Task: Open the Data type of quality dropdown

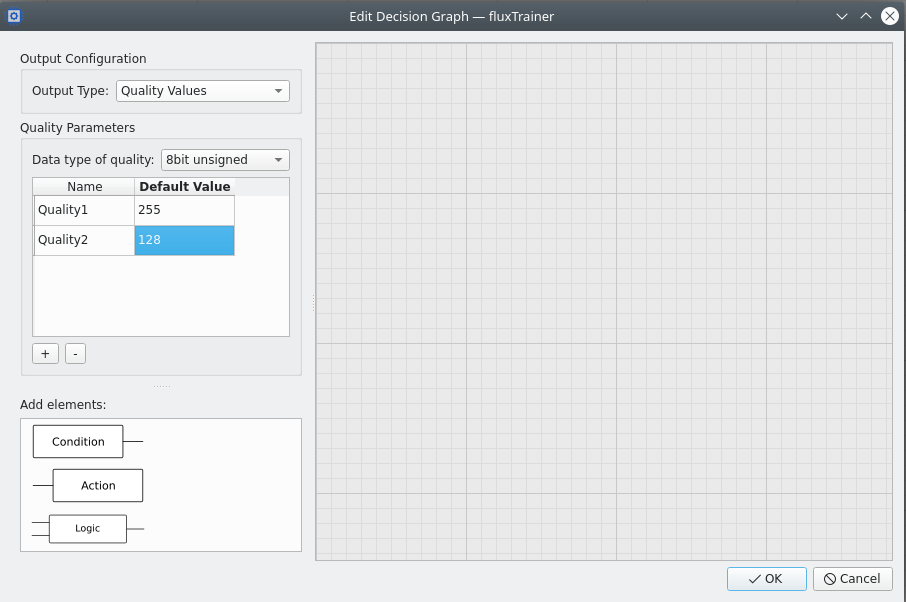Action: [x=225, y=159]
